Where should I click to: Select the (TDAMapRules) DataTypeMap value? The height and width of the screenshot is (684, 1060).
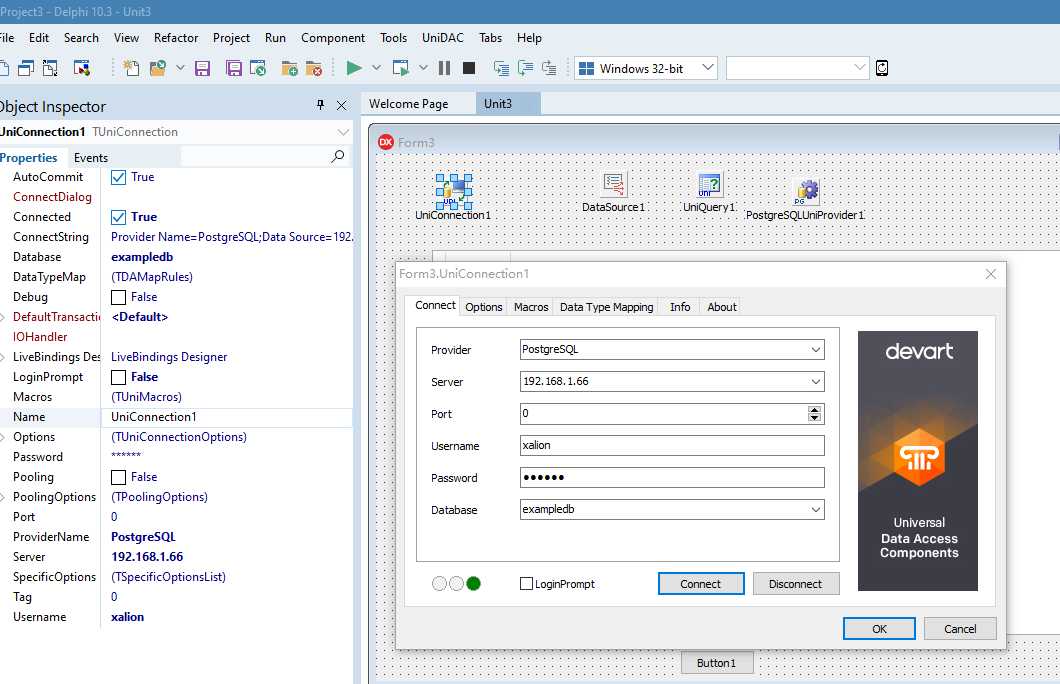pyautogui.click(x=151, y=277)
